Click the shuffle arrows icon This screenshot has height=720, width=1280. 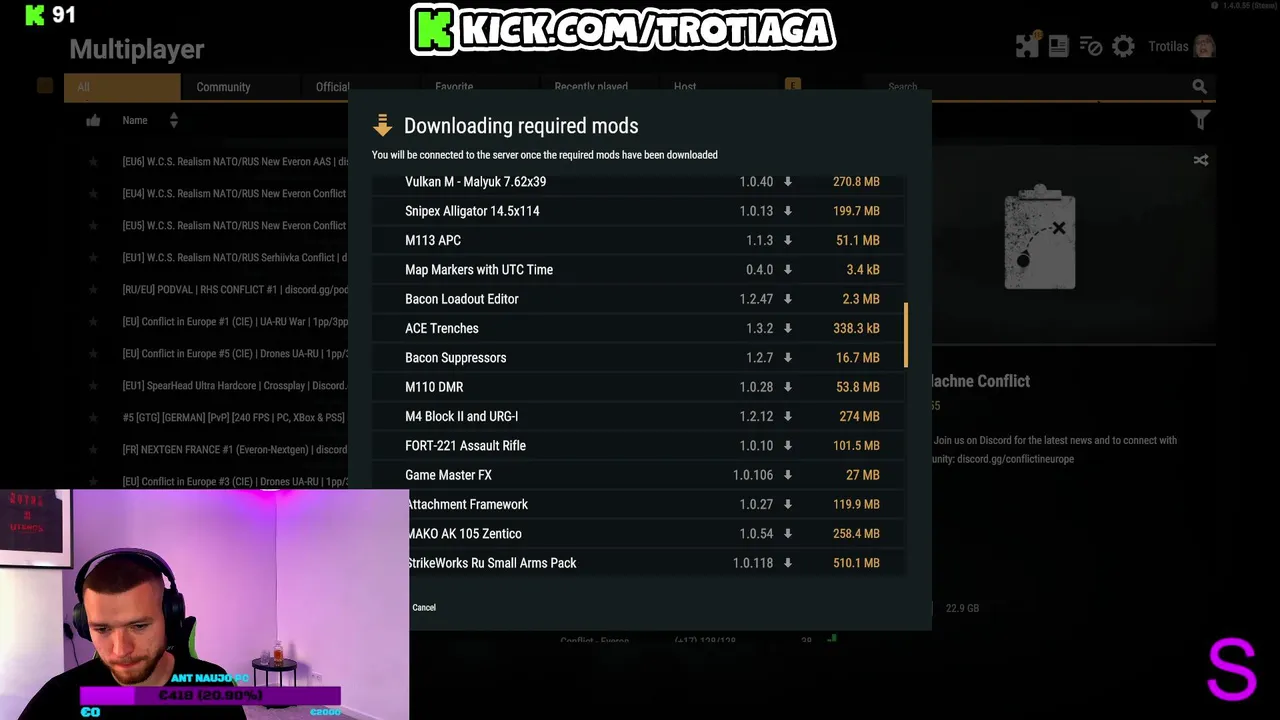1201,160
